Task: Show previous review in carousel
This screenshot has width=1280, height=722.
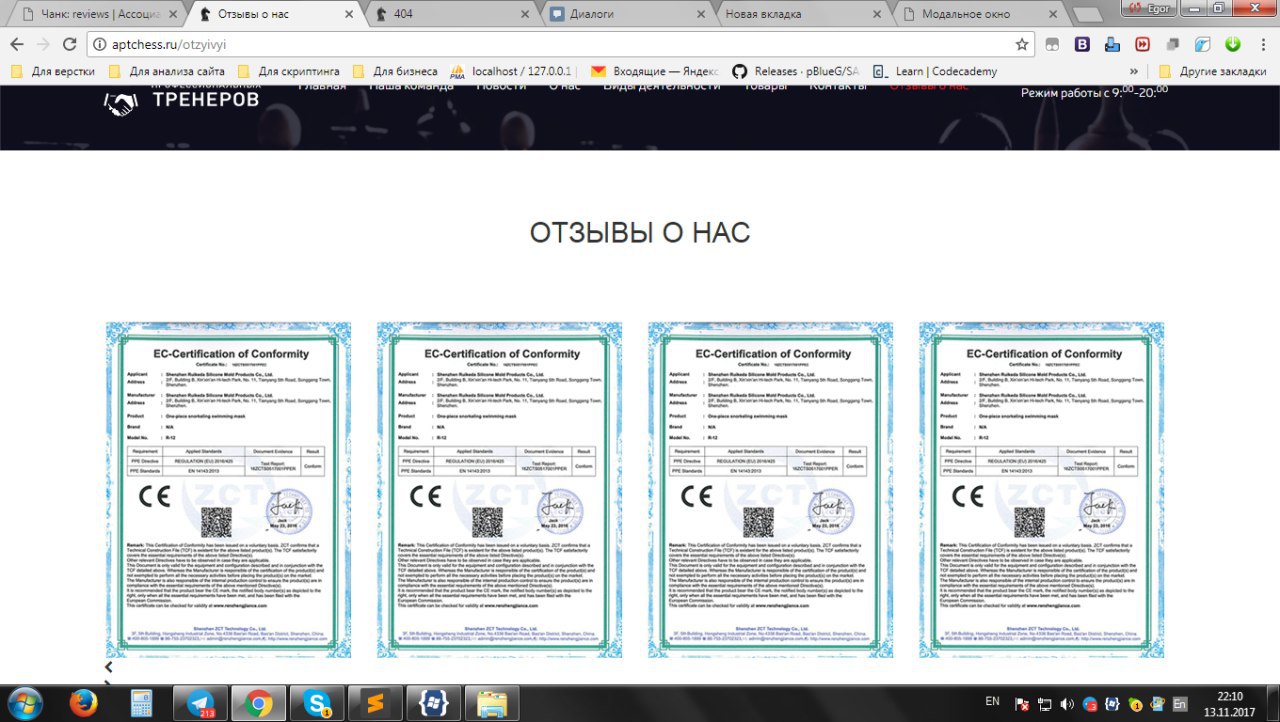Action: (109, 667)
